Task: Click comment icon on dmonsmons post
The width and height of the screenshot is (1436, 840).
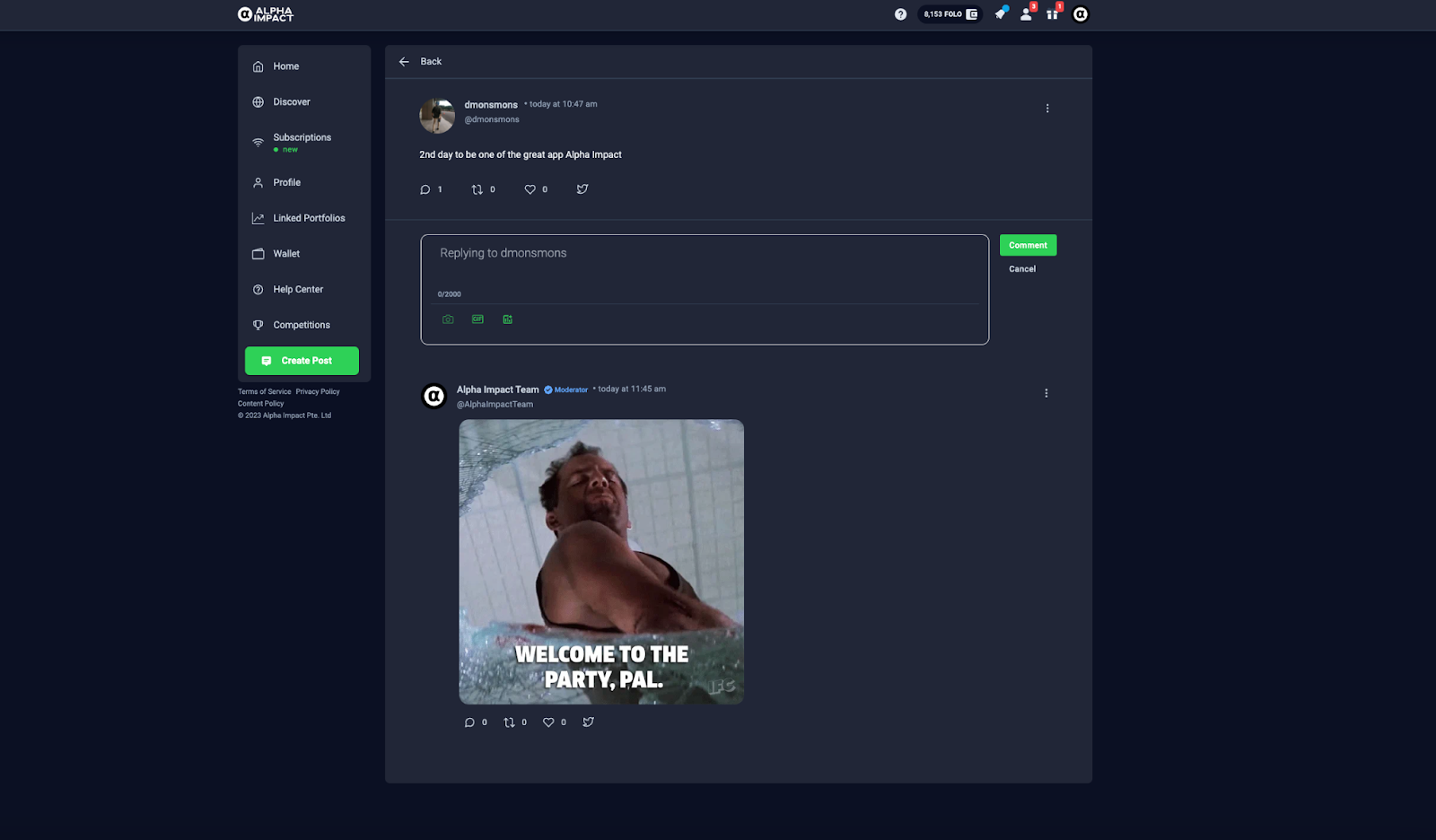Action: (x=425, y=189)
